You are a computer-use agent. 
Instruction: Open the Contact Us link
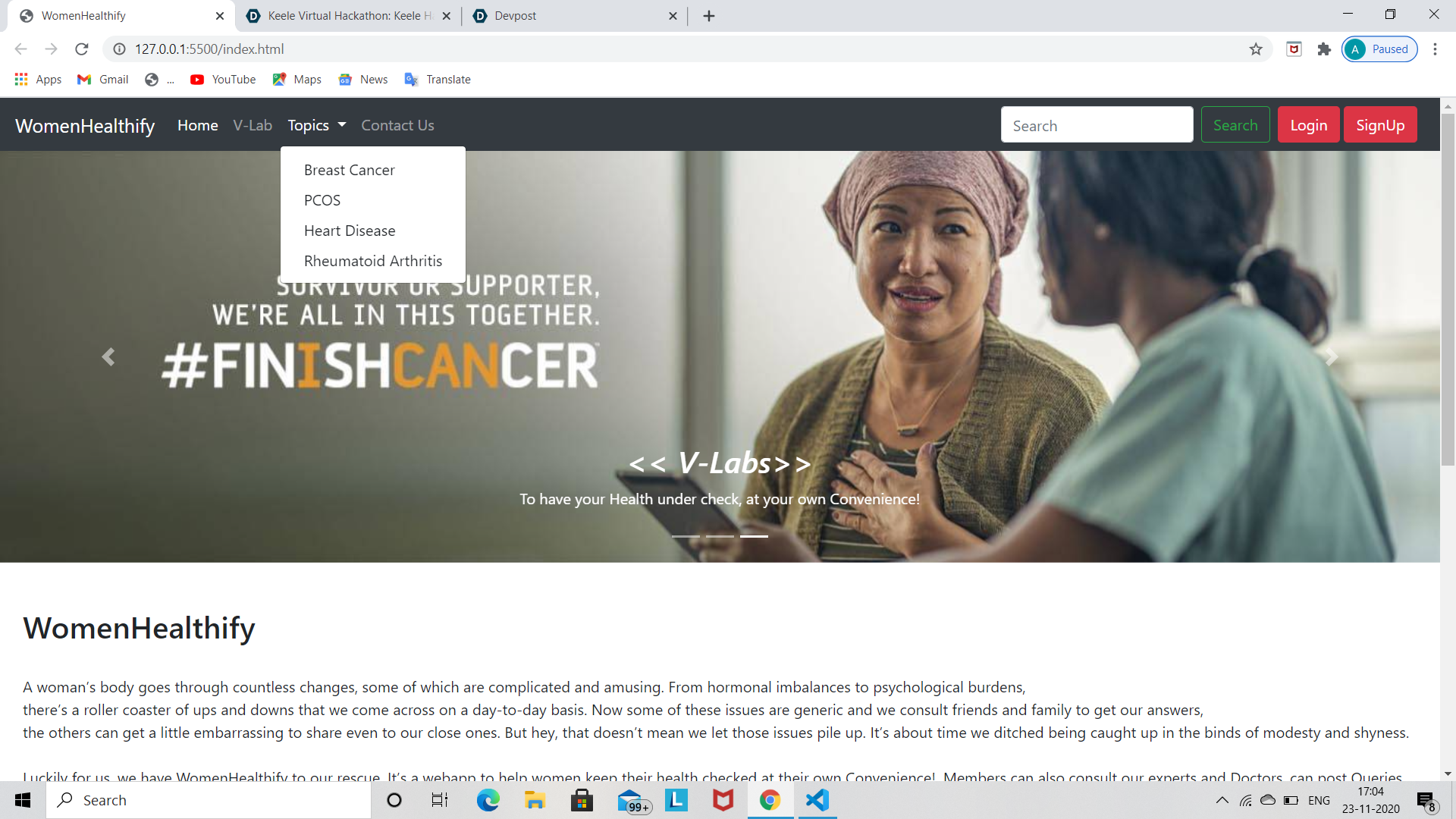(397, 126)
